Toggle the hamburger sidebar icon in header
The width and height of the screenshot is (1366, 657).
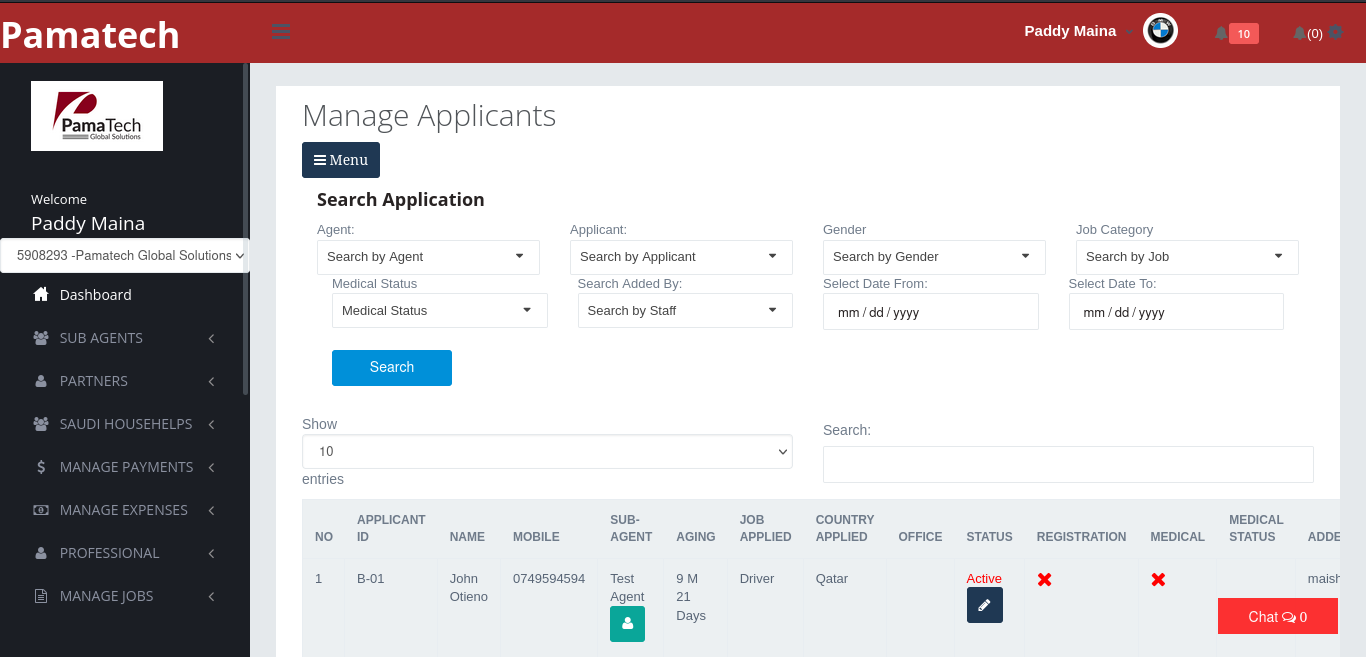(280, 32)
